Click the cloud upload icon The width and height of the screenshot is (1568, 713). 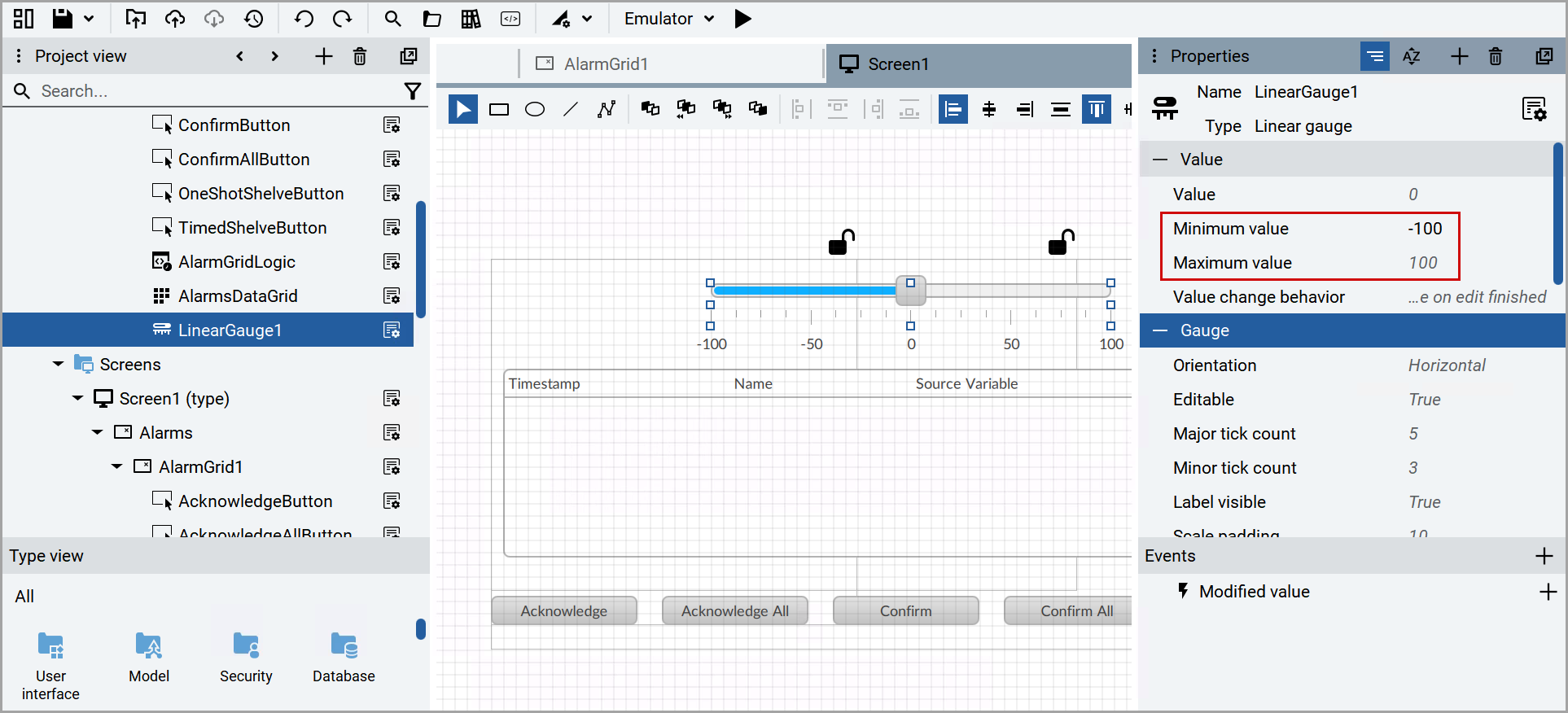175,19
